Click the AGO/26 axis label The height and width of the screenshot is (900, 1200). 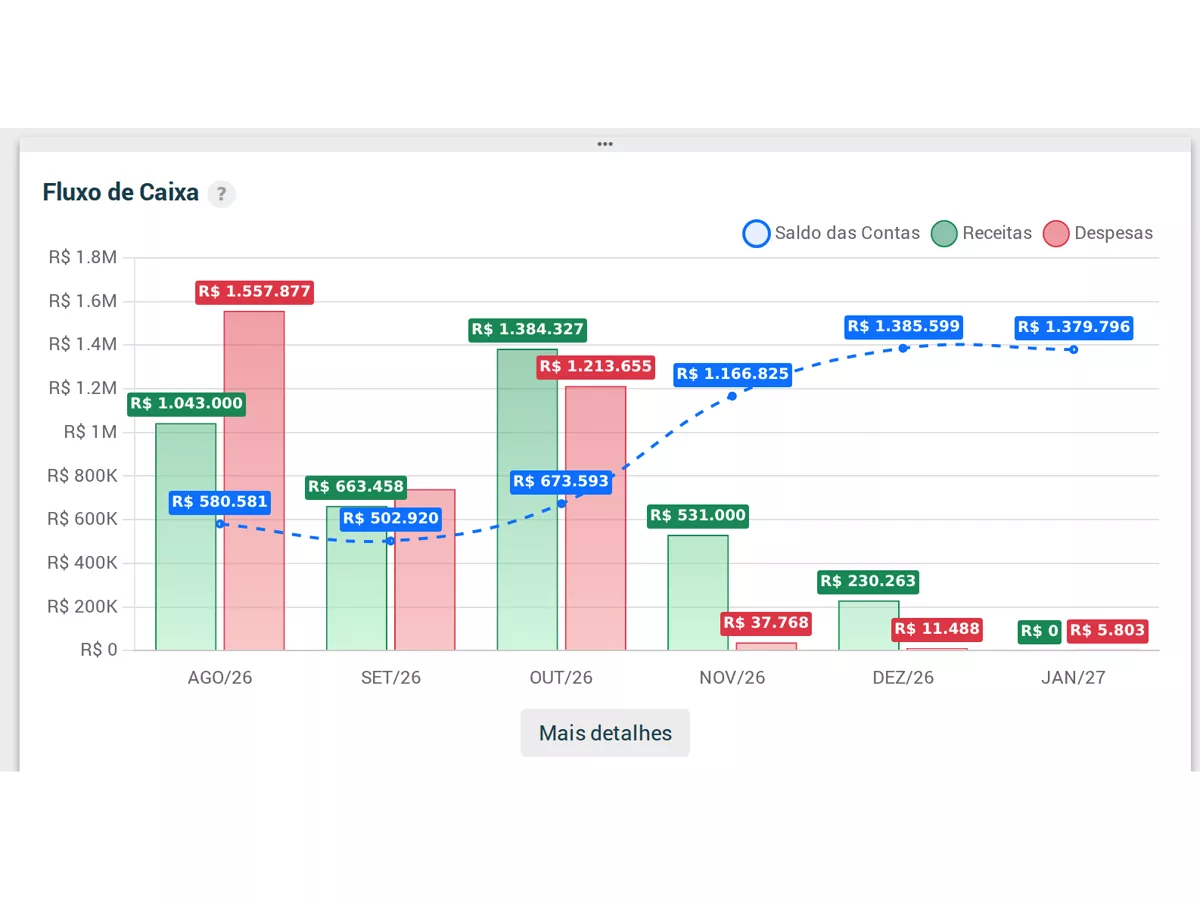[220, 677]
